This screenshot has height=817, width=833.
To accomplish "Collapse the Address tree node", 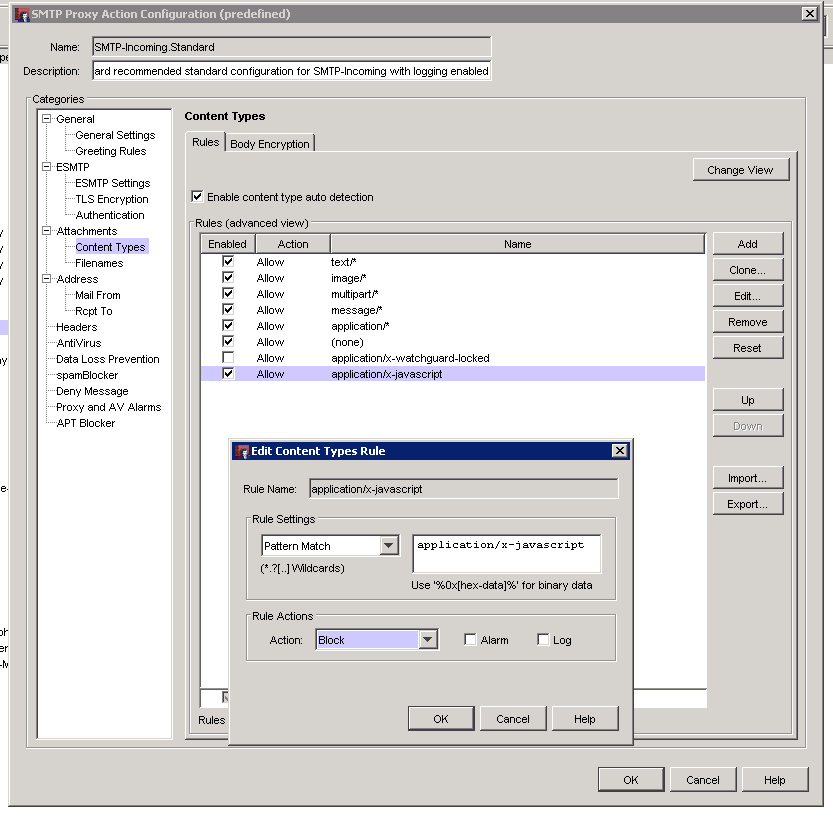I will point(46,279).
